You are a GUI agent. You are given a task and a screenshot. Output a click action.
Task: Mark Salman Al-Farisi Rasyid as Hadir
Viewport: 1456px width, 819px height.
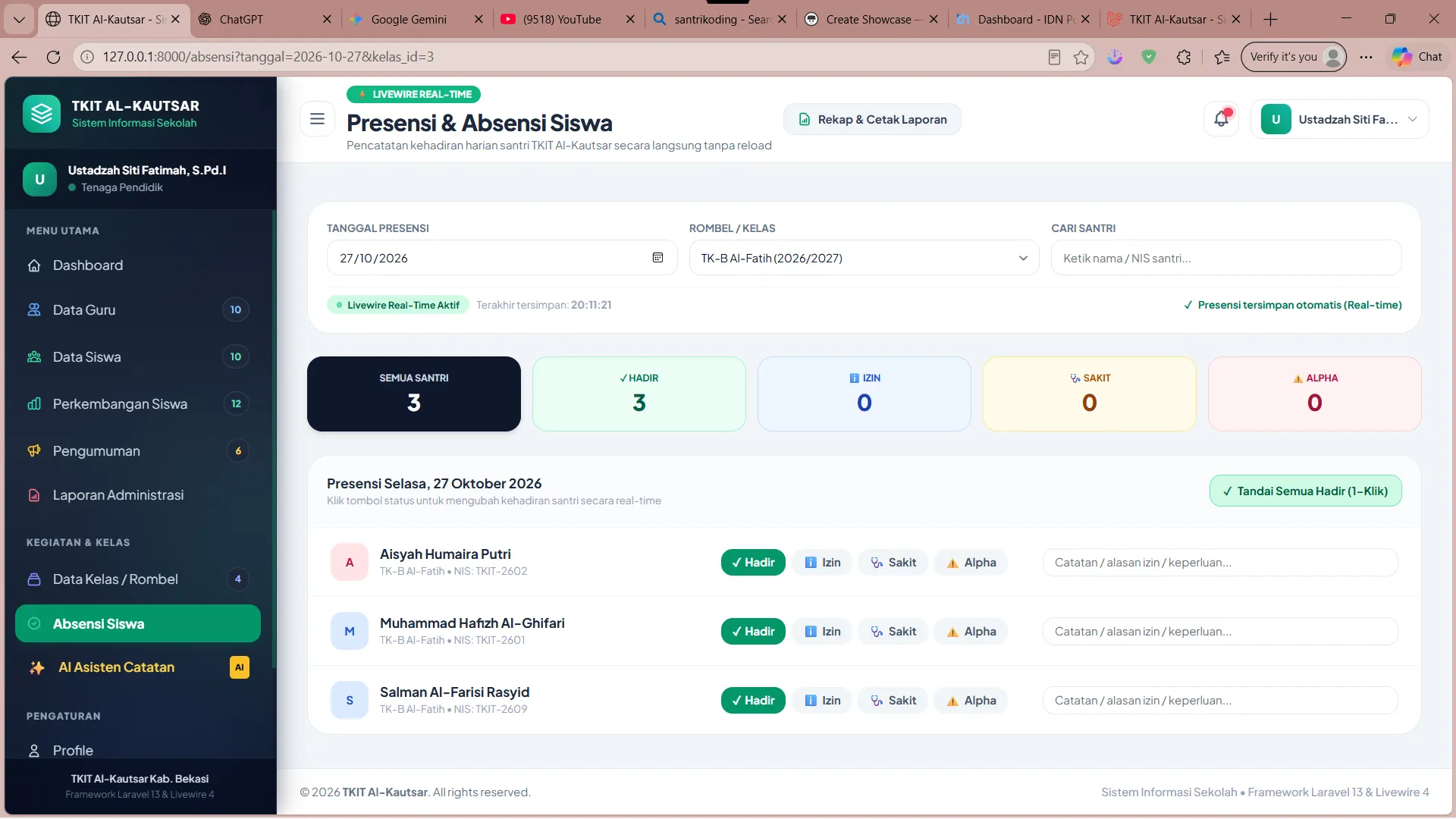[753, 701]
